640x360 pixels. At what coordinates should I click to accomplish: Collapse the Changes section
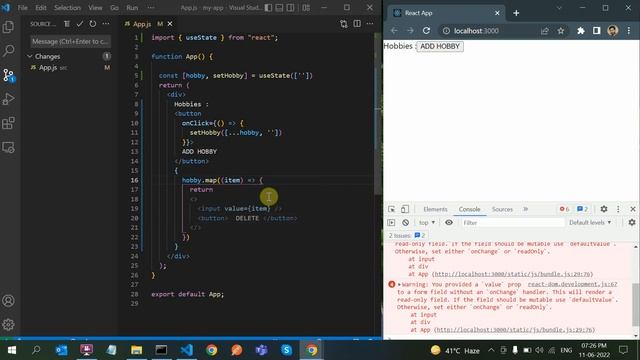coord(30,56)
